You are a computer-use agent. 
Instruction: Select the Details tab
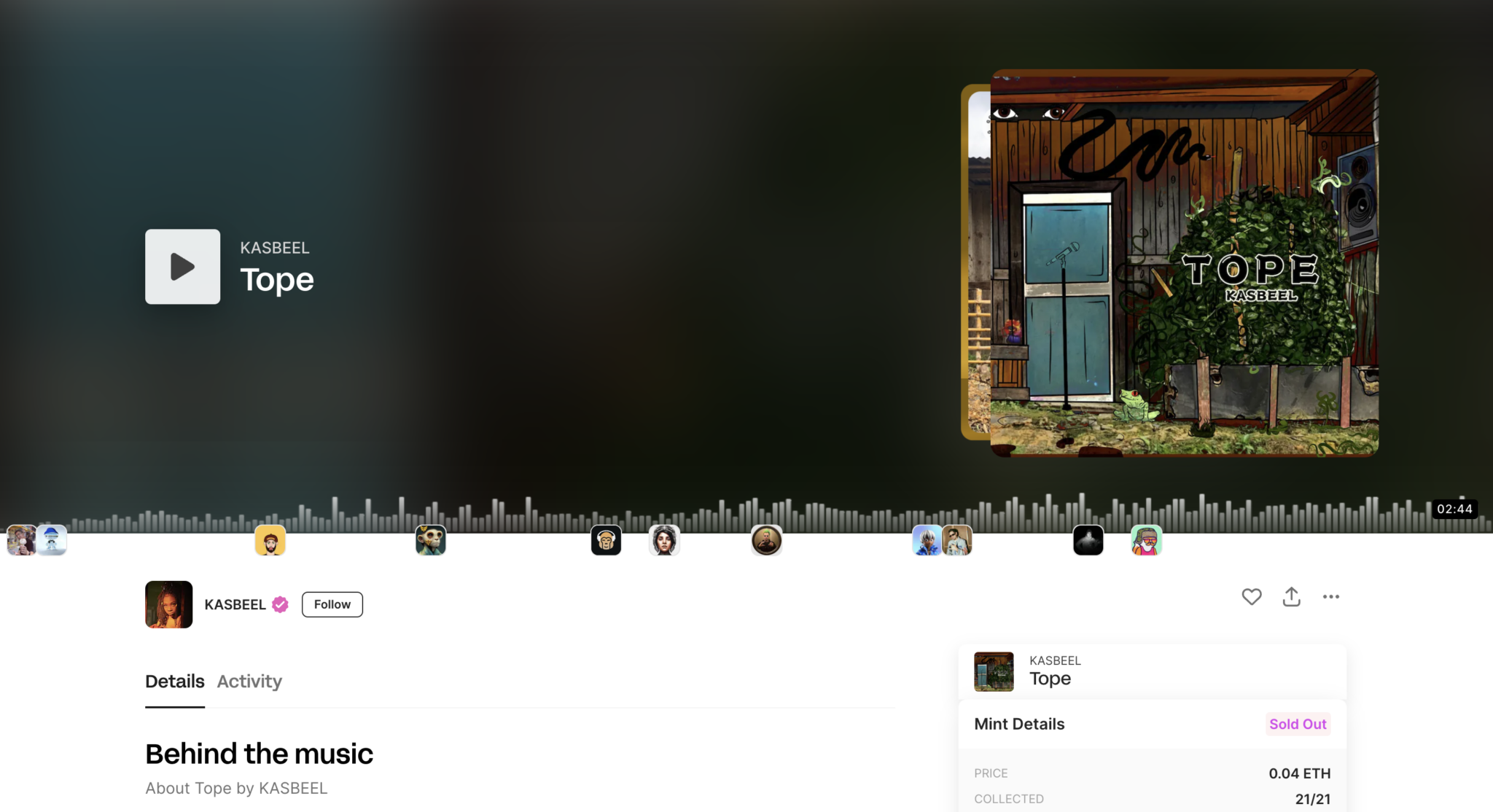[x=174, y=681]
